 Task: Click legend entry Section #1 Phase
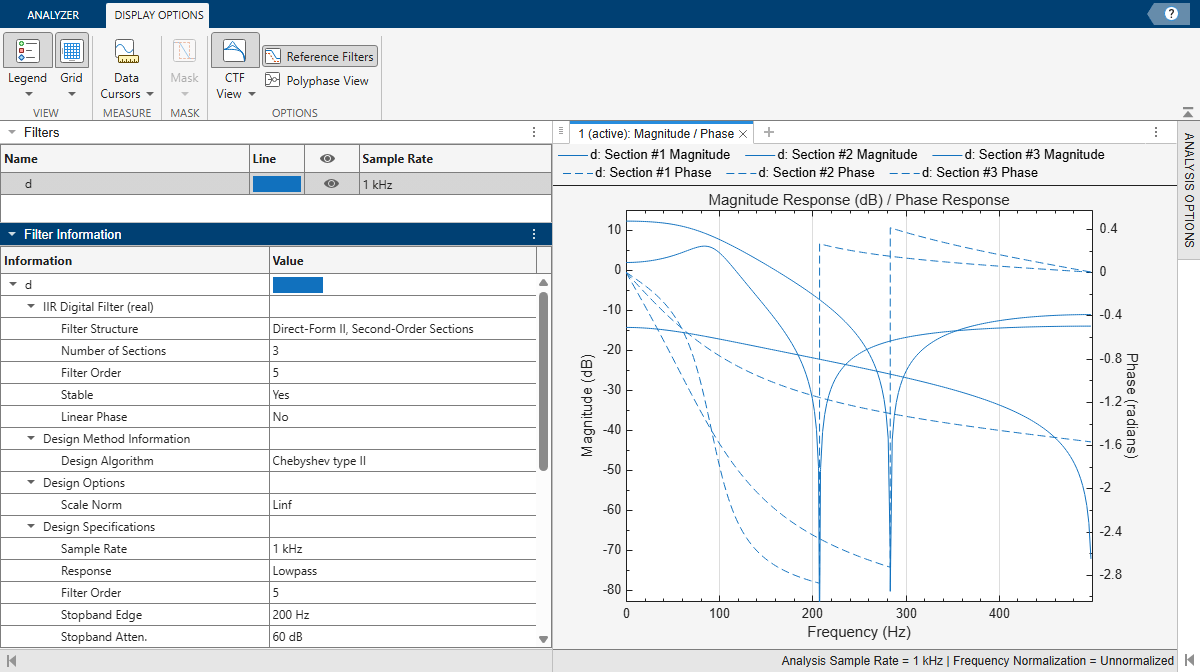637,173
